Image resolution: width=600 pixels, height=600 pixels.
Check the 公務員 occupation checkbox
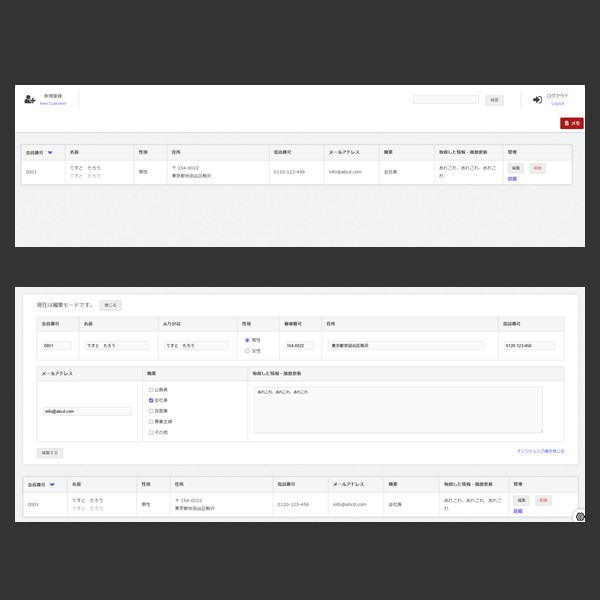[x=151, y=389]
